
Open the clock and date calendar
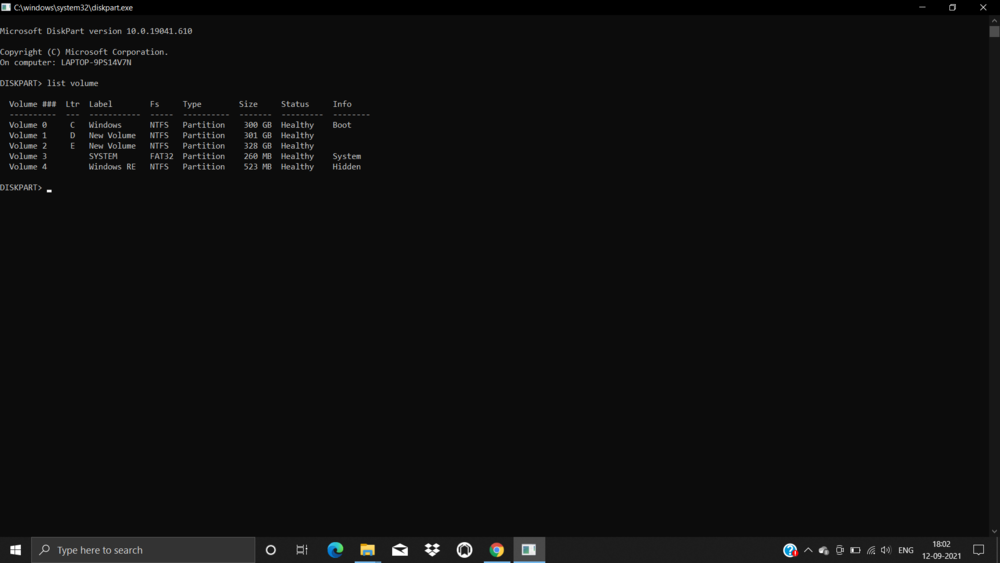941,550
